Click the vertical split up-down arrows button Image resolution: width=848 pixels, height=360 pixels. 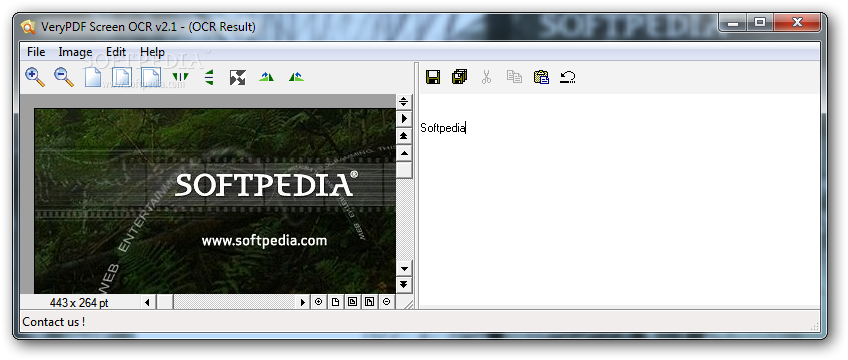[x=404, y=101]
